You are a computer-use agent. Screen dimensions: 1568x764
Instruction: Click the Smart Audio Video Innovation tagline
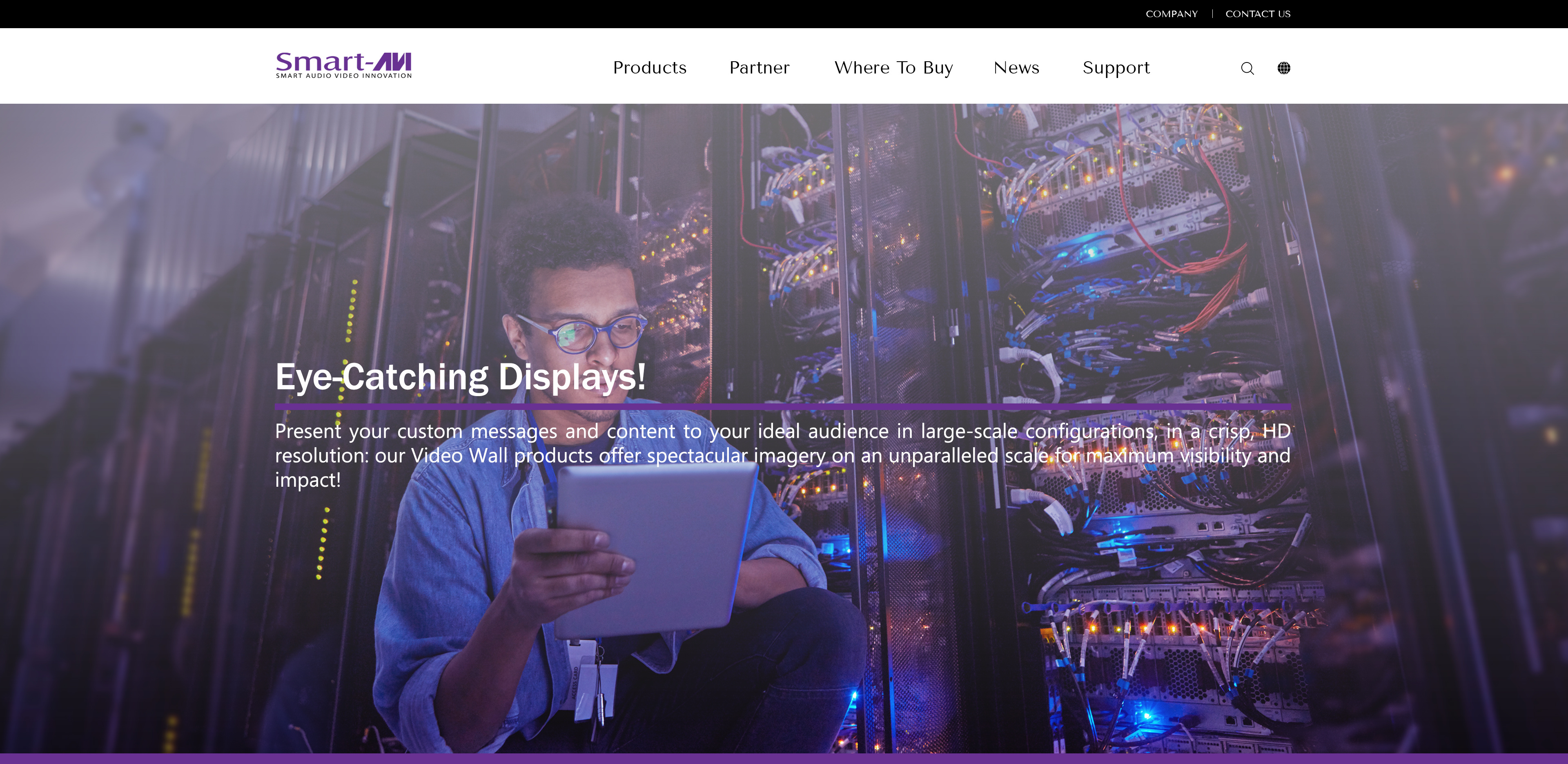point(343,76)
